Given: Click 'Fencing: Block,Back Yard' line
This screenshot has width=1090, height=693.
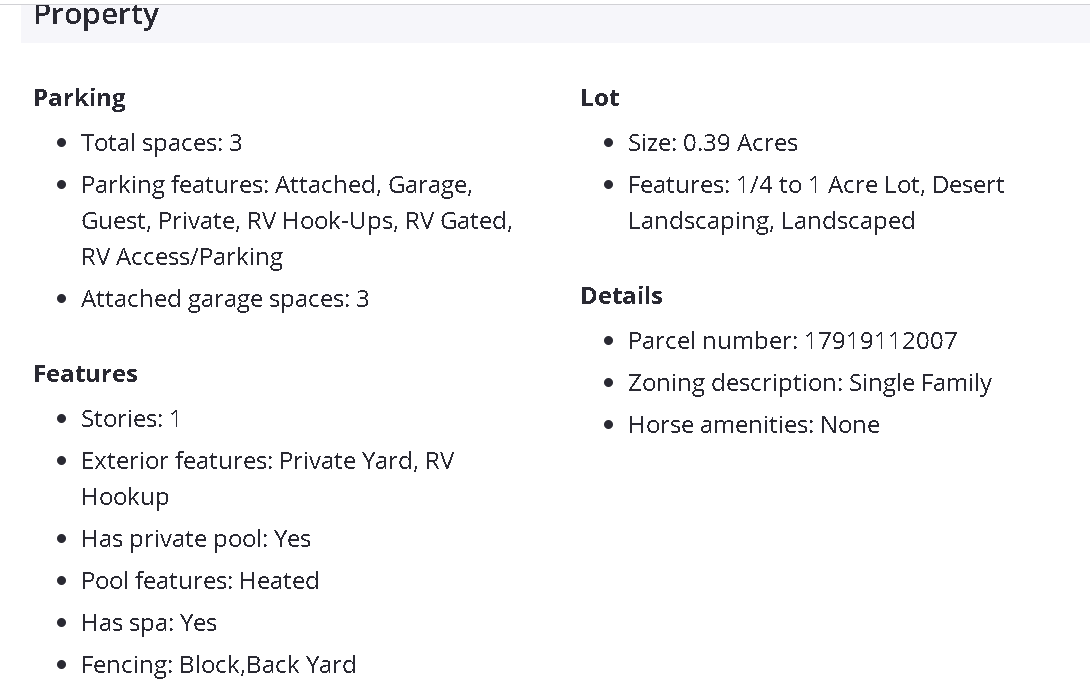Looking at the screenshot, I should 218,665.
